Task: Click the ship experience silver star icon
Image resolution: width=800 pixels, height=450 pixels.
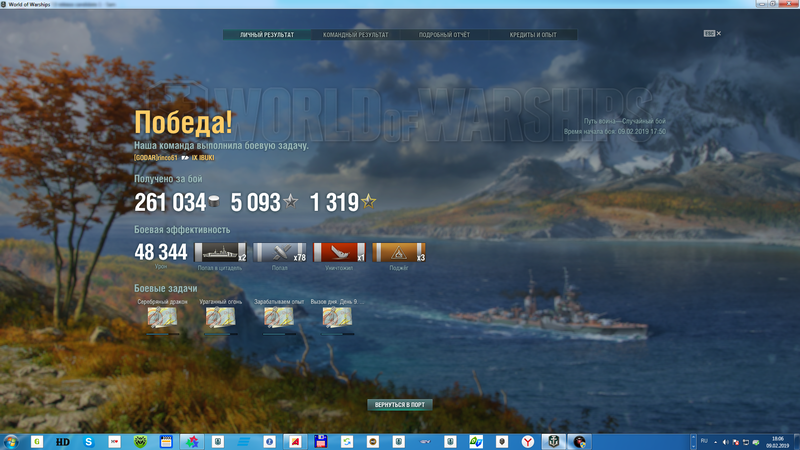Action: (x=291, y=203)
